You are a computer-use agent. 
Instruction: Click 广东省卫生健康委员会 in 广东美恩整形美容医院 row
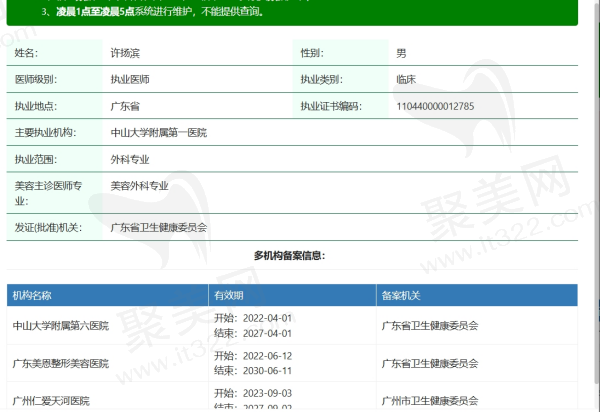(430, 363)
